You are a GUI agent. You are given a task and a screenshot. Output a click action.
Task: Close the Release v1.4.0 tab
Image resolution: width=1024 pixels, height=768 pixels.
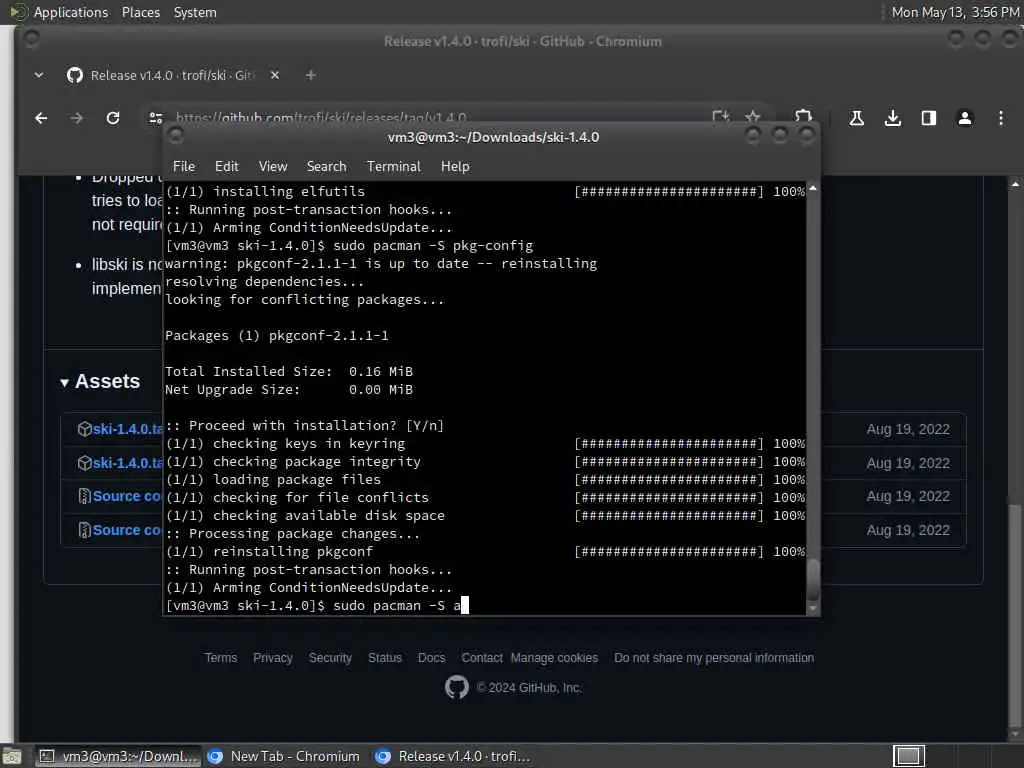pos(275,75)
